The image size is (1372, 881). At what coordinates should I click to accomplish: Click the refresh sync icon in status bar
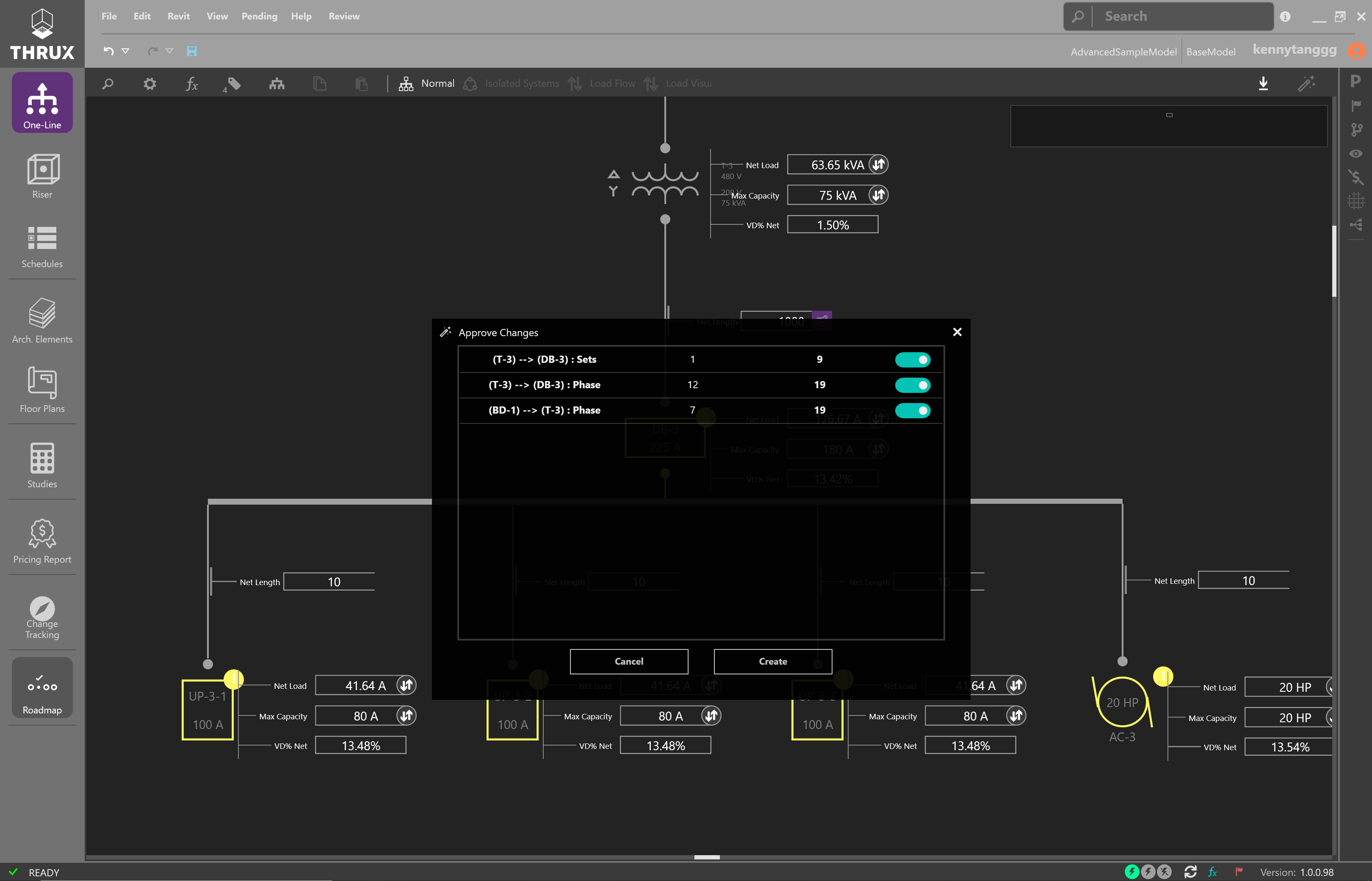pos(1190,872)
